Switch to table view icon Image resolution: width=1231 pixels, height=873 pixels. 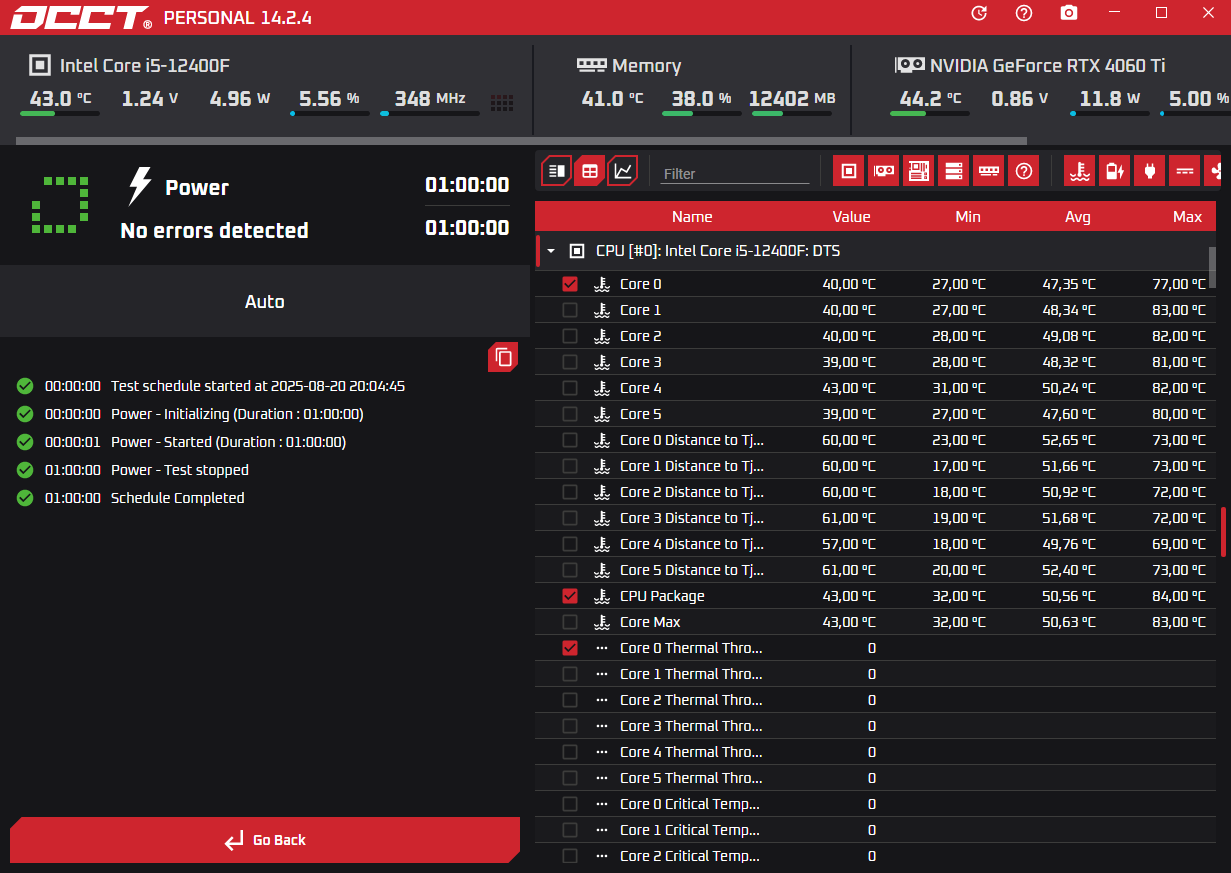tap(590, 171)
